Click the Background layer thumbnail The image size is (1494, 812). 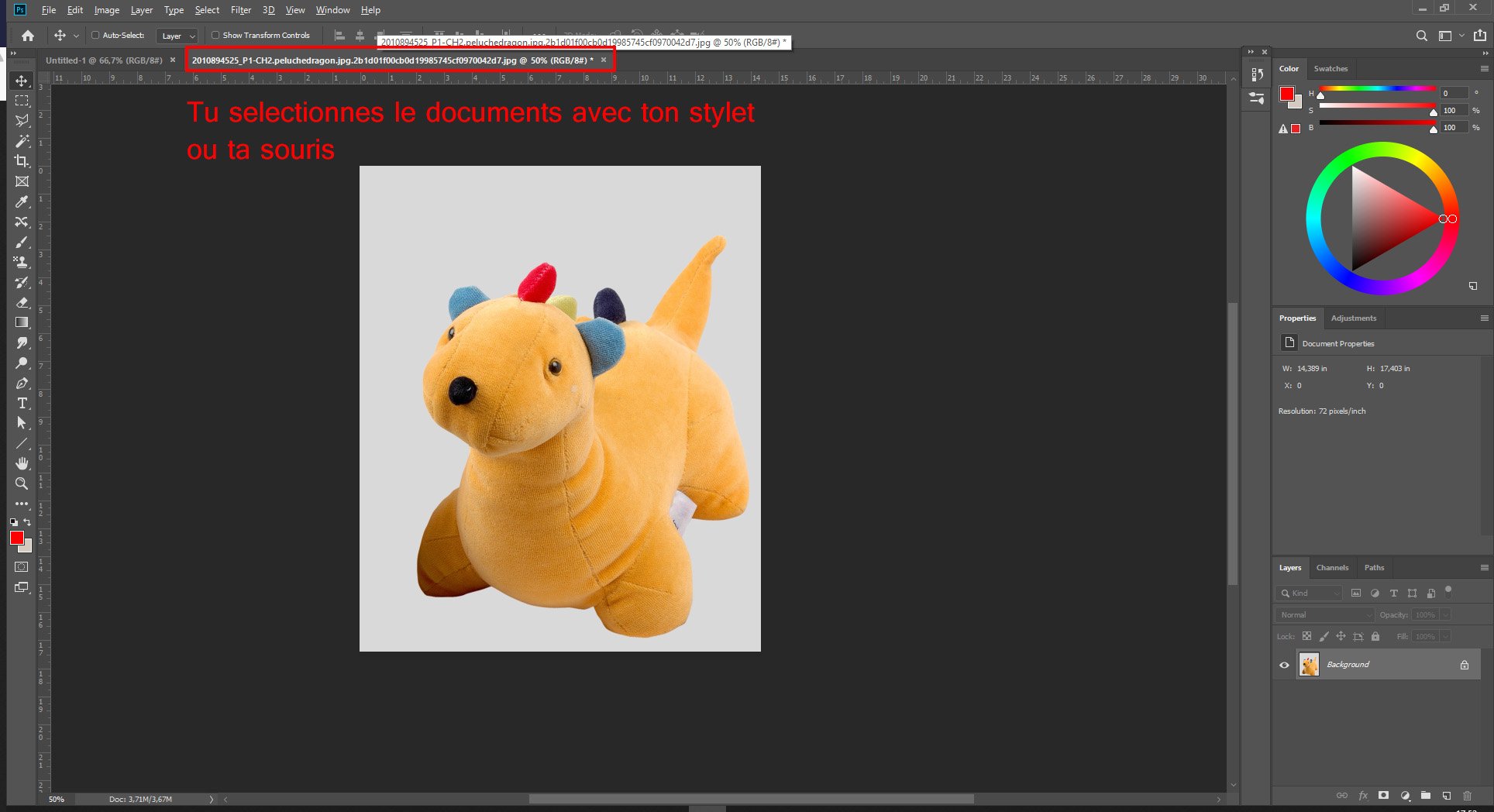[1309, 665]
